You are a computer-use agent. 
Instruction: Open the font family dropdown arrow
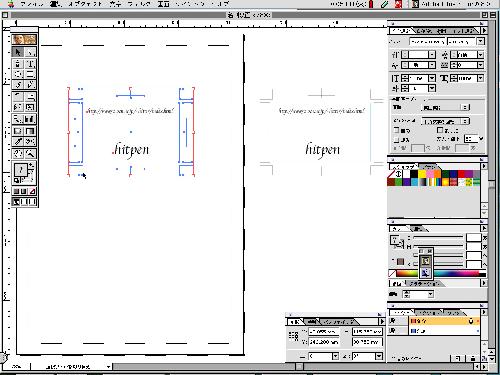pos(480,41)
